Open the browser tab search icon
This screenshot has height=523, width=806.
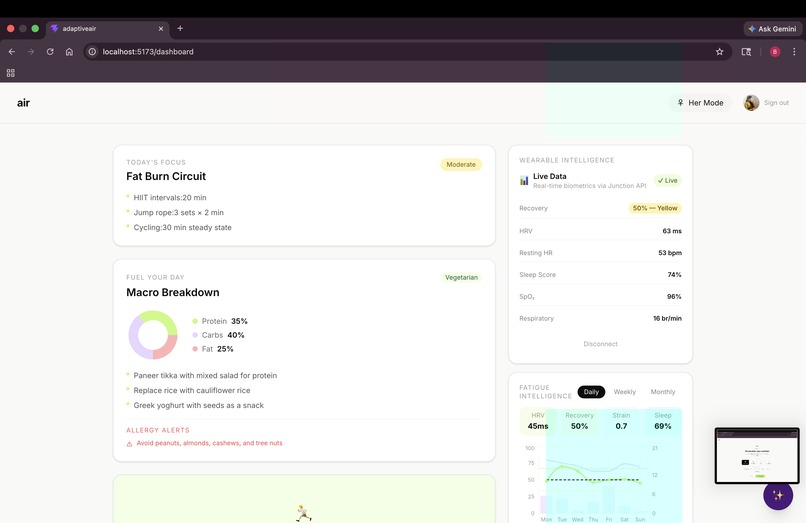click(746, 51)
